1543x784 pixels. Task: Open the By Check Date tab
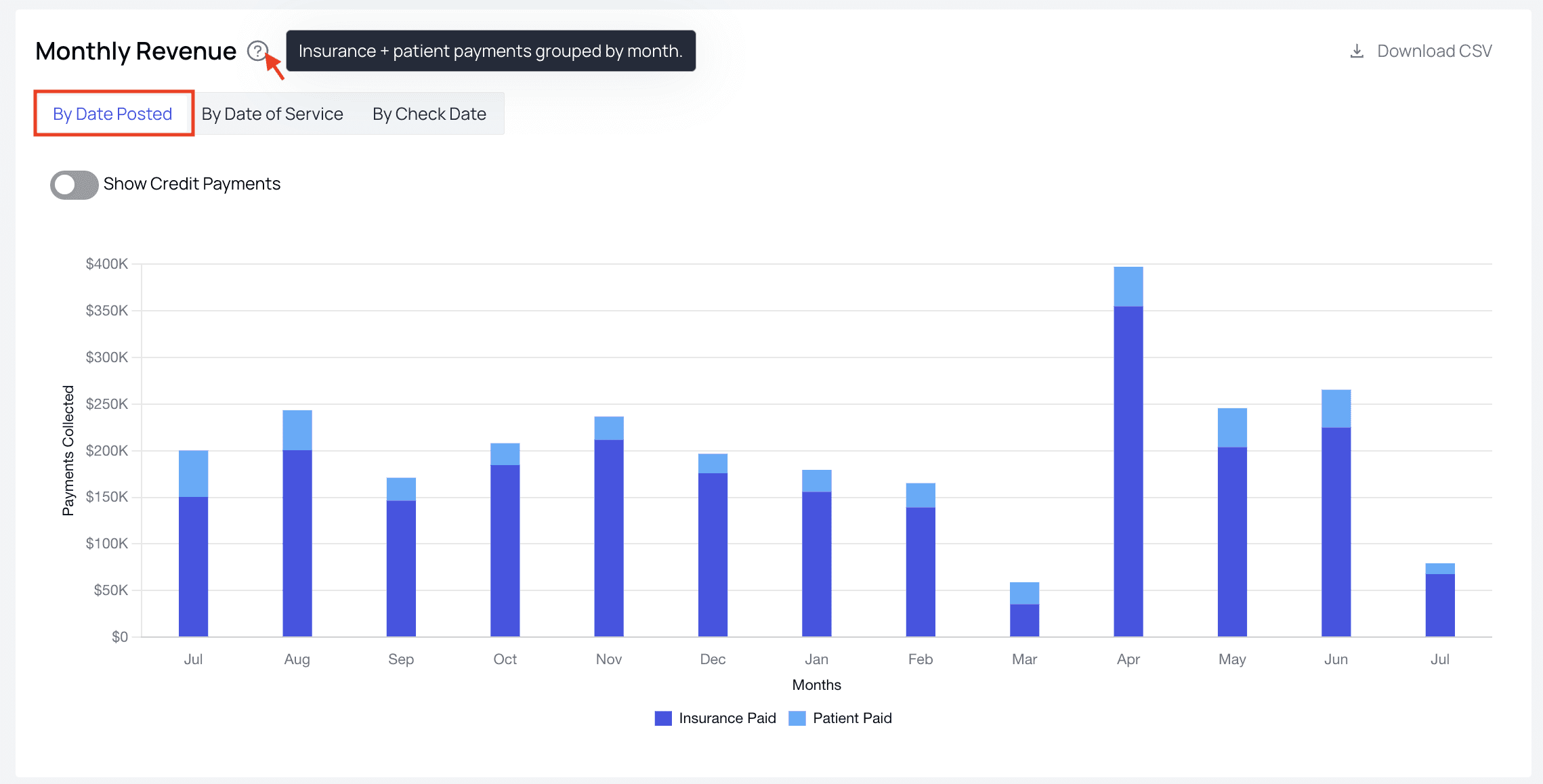tap(429, 114)
